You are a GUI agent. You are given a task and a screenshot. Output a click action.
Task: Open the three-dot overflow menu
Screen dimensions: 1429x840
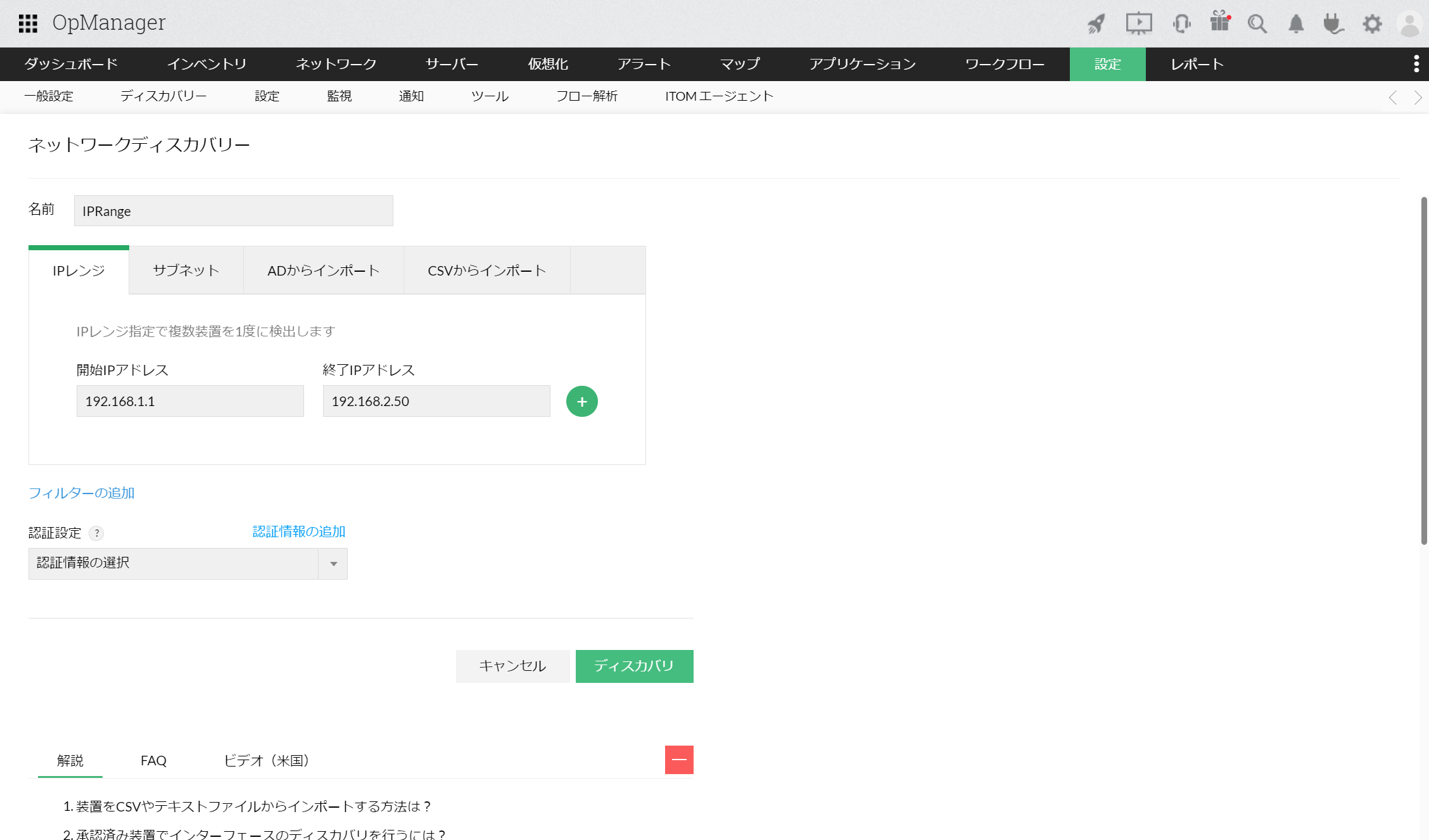[x=1416, y=64]
